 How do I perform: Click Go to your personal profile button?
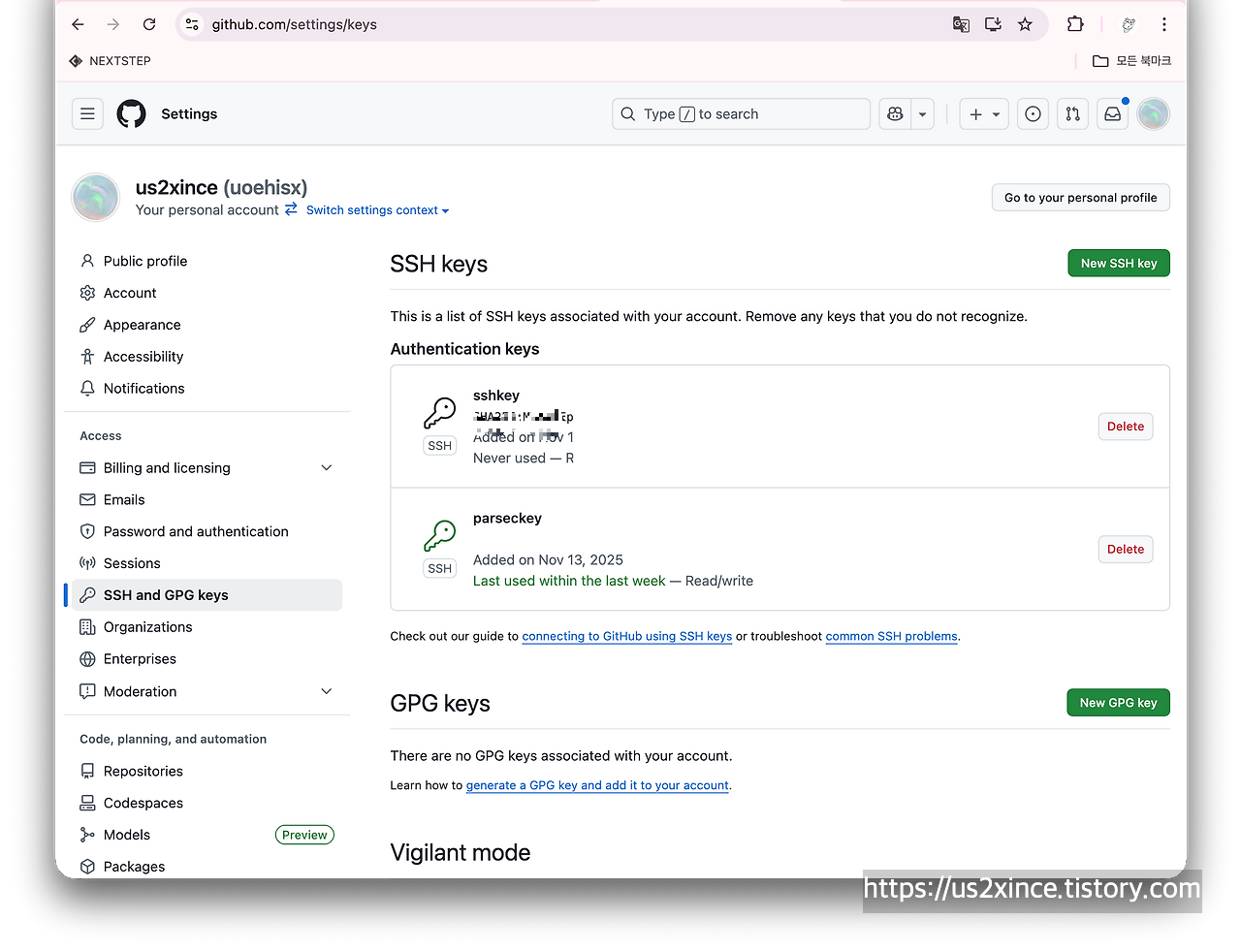(1081, 198)
